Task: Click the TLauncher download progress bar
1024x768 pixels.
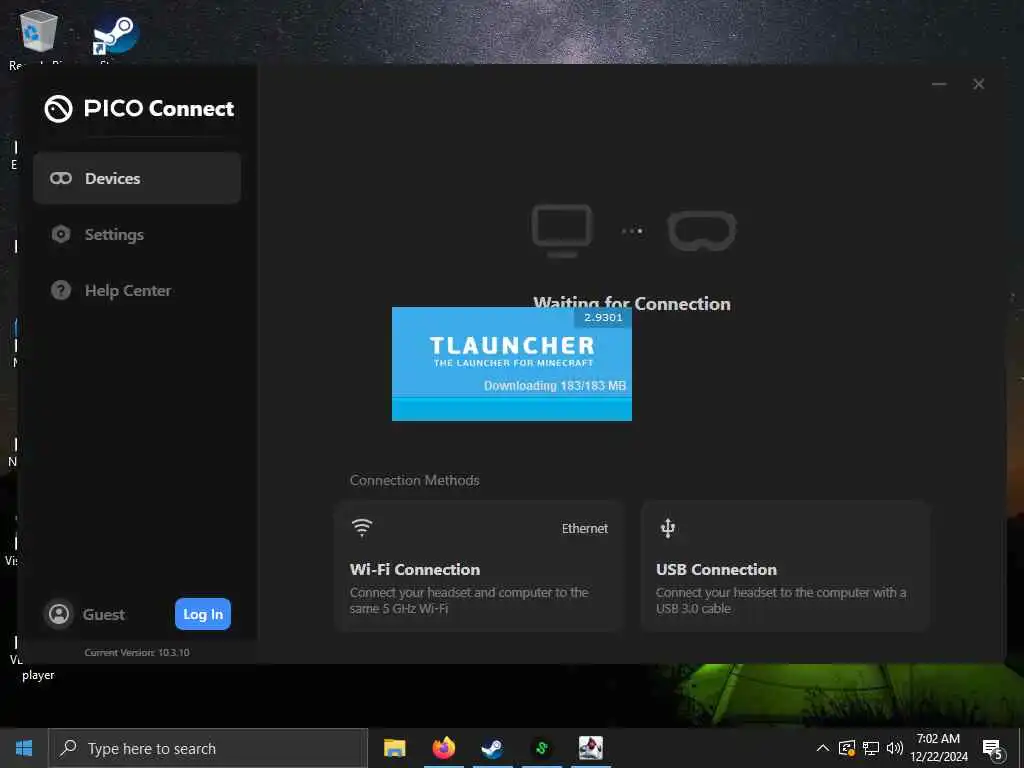Action: pos(512,408)
